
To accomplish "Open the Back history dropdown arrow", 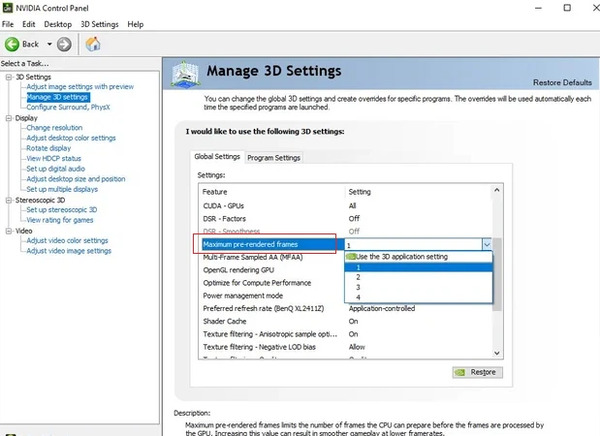I will click(x=49, y=44).
